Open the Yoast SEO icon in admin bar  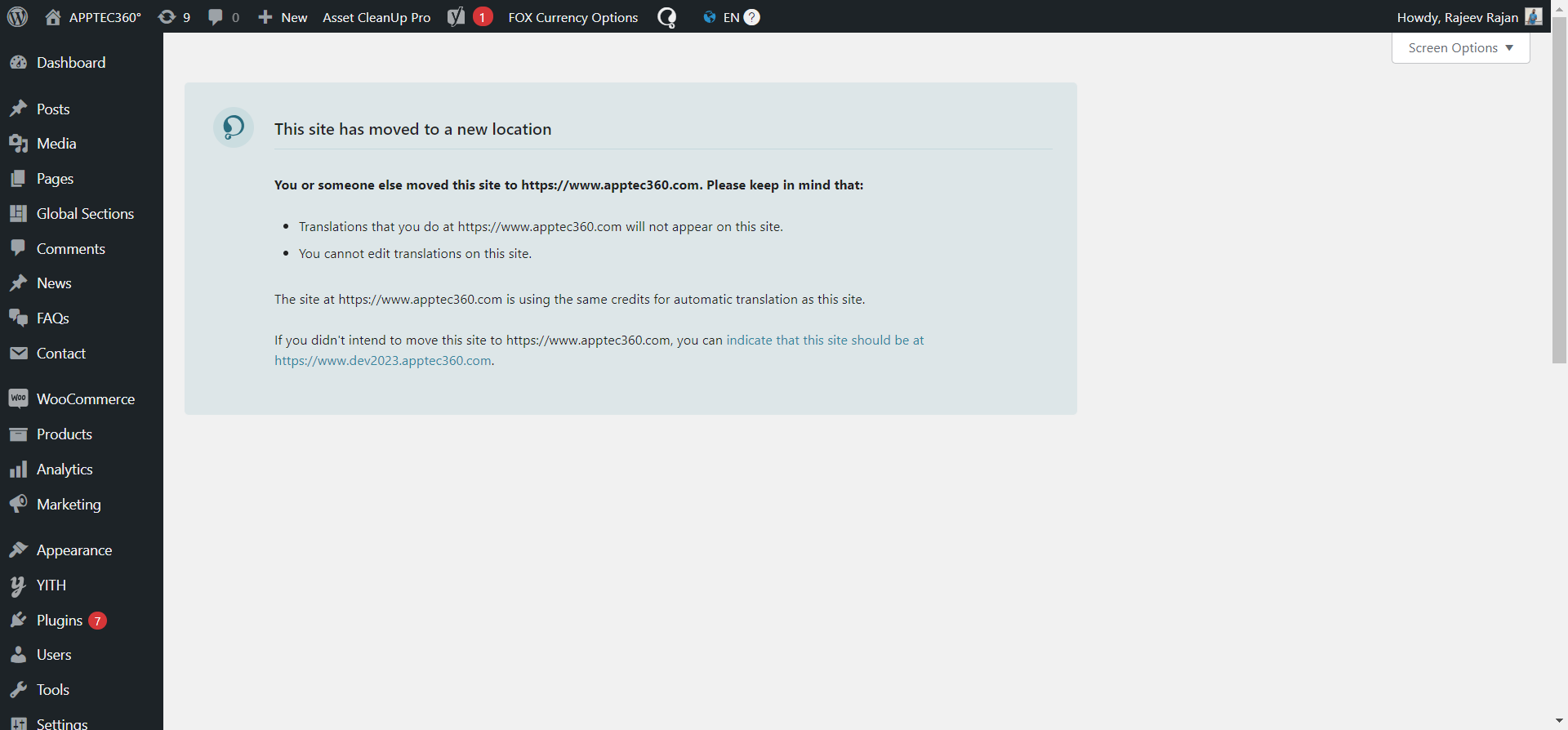point(457,17)
